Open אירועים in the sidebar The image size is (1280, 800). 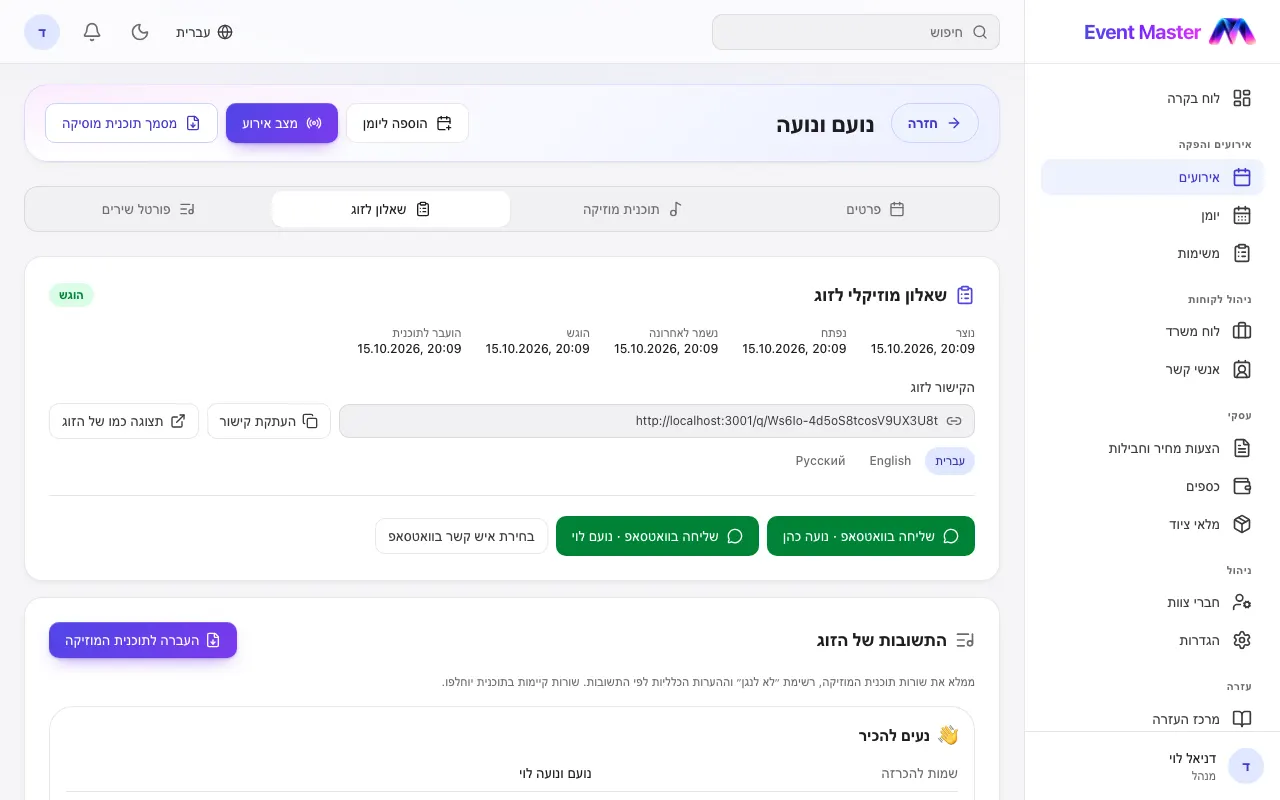click(x=1152, y=177)
